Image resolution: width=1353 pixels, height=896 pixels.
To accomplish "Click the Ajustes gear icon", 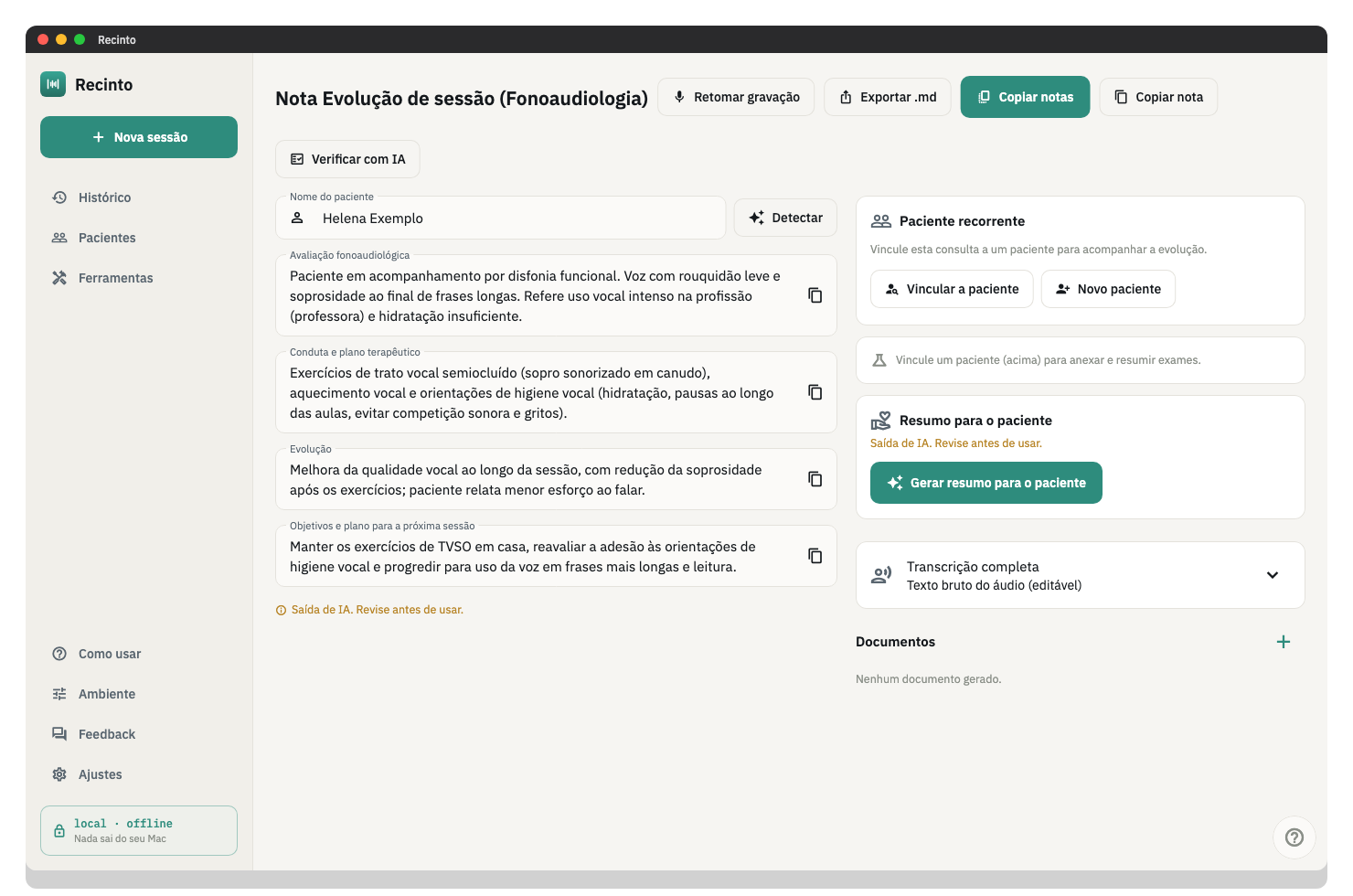I will click(59, 774).
